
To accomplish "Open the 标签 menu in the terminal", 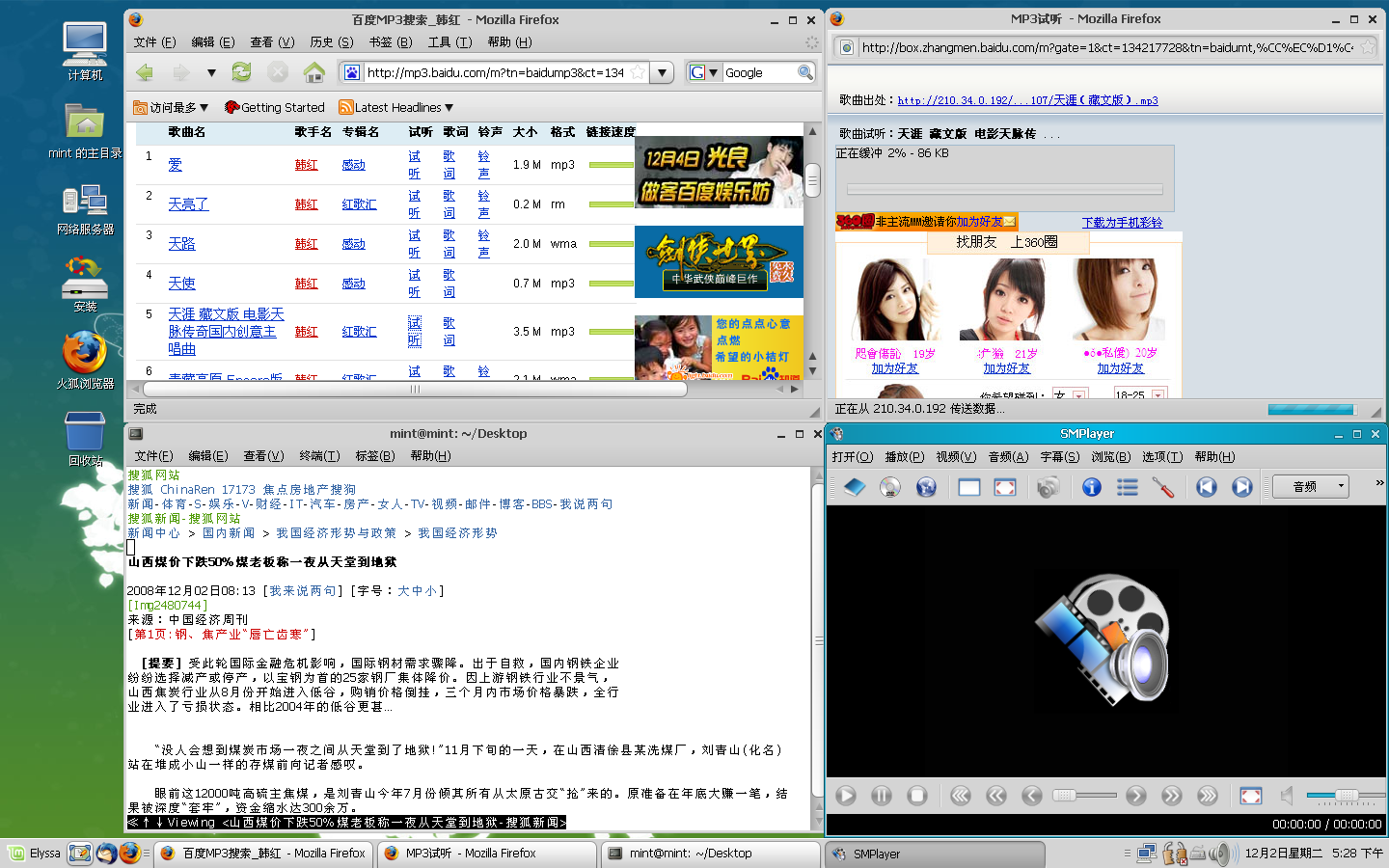I will click(375, 456).
